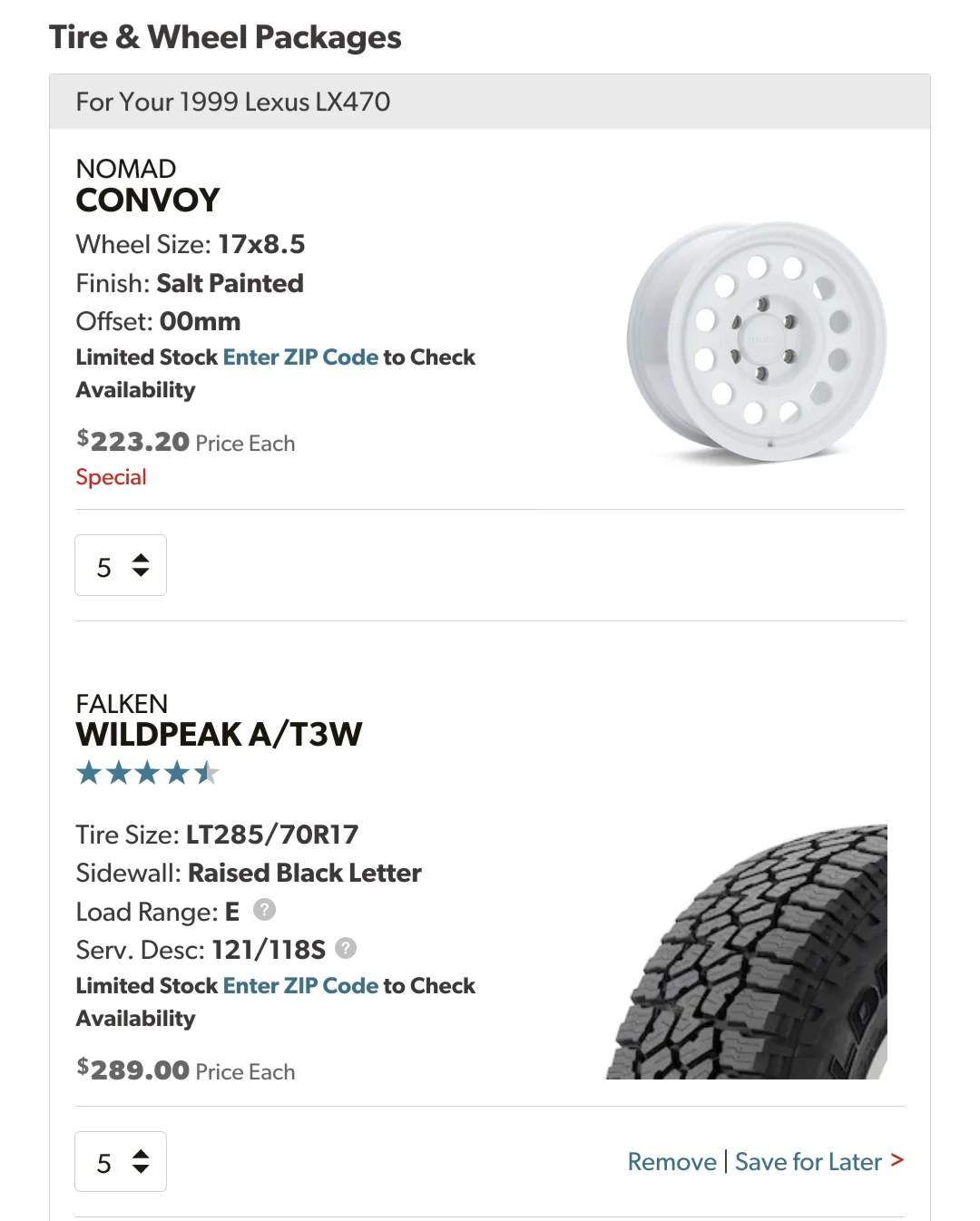Click the Load Range help question mark

point(264,910)
